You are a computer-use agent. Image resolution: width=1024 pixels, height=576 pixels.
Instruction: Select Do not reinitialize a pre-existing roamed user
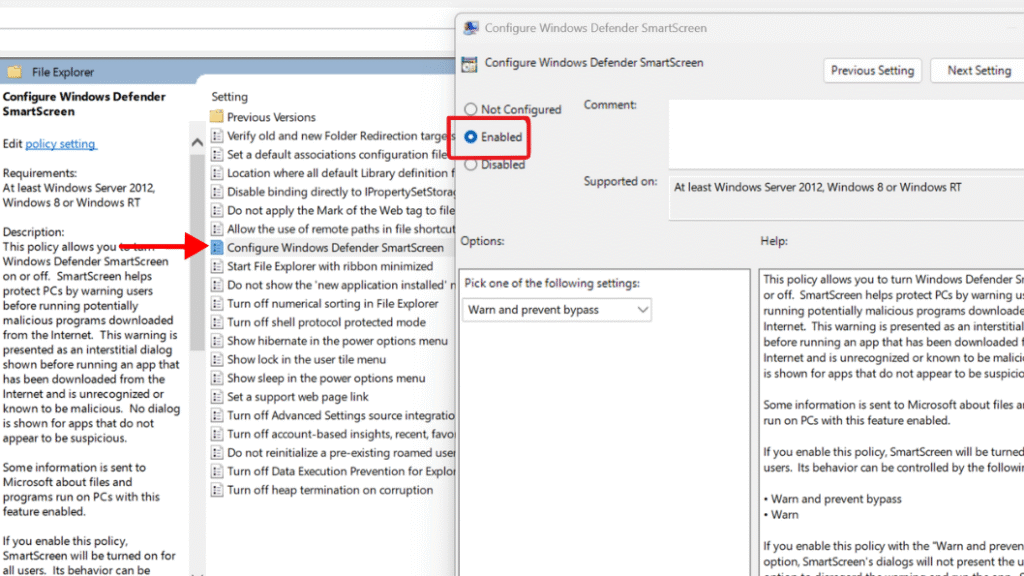click(340, 453)
